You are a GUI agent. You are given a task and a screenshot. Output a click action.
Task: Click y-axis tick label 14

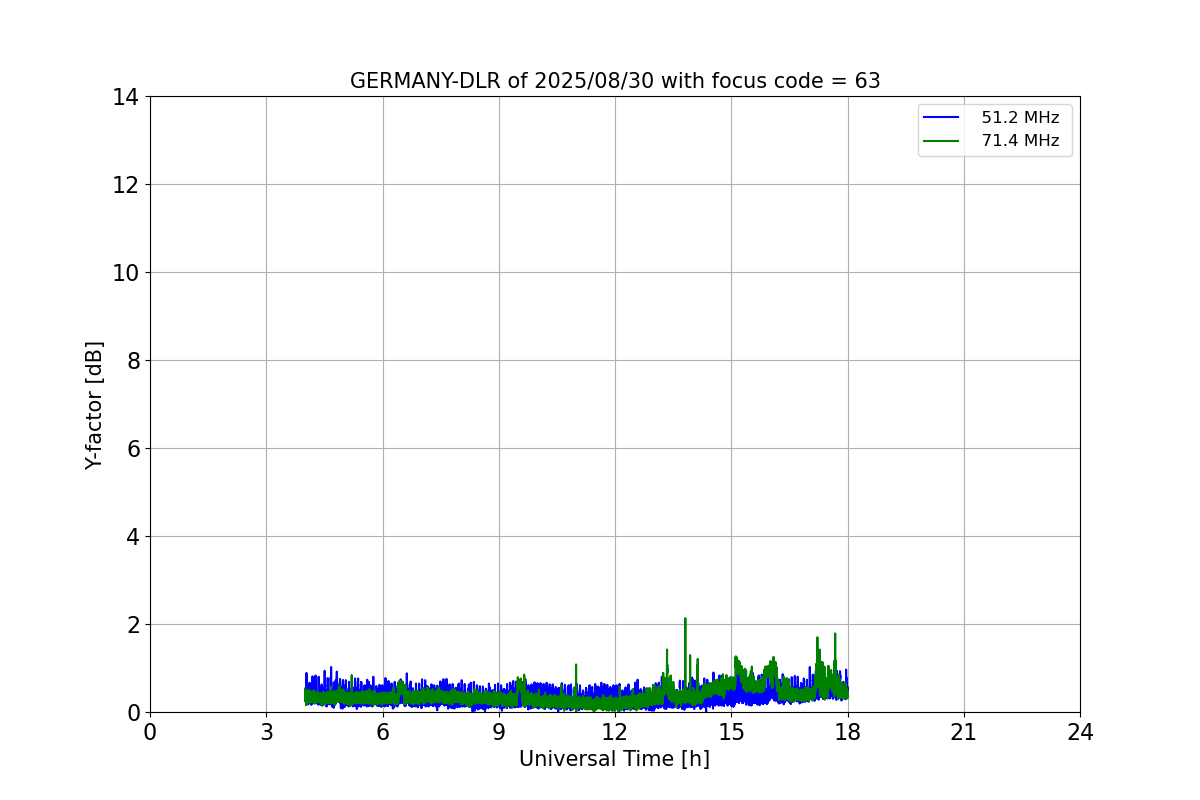[x=125, y=97]
